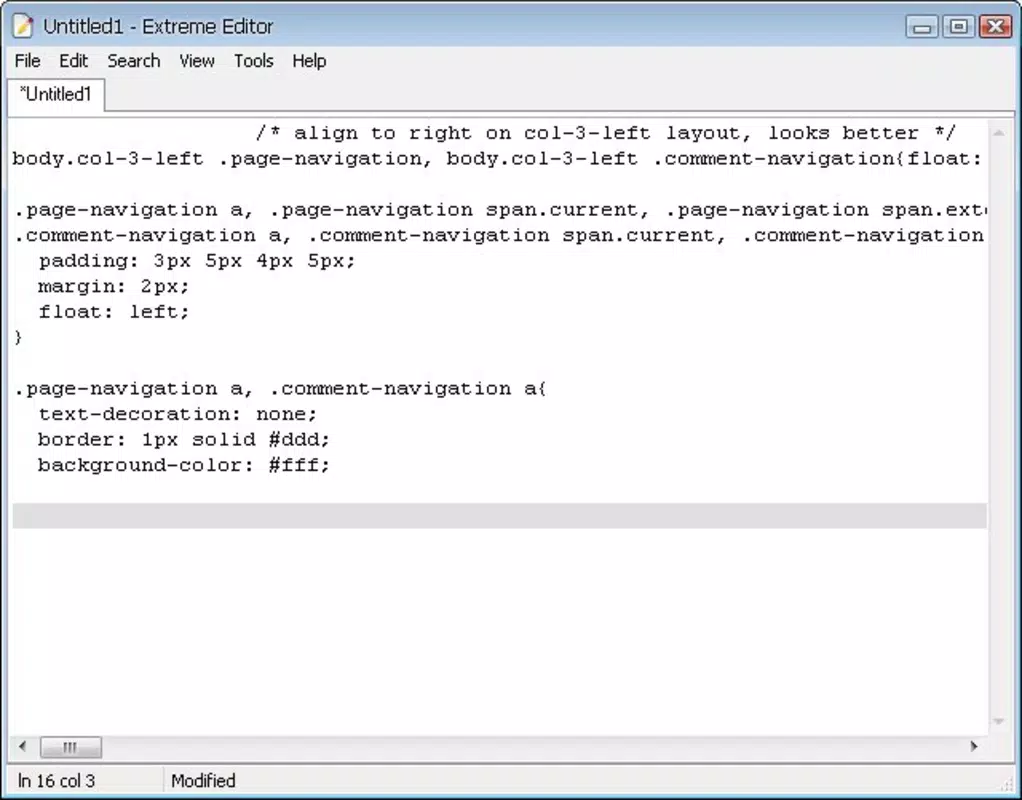Minimize the Extreme Editor window
This screenshot has height=800, width=1022.
(x=922, y=27)
